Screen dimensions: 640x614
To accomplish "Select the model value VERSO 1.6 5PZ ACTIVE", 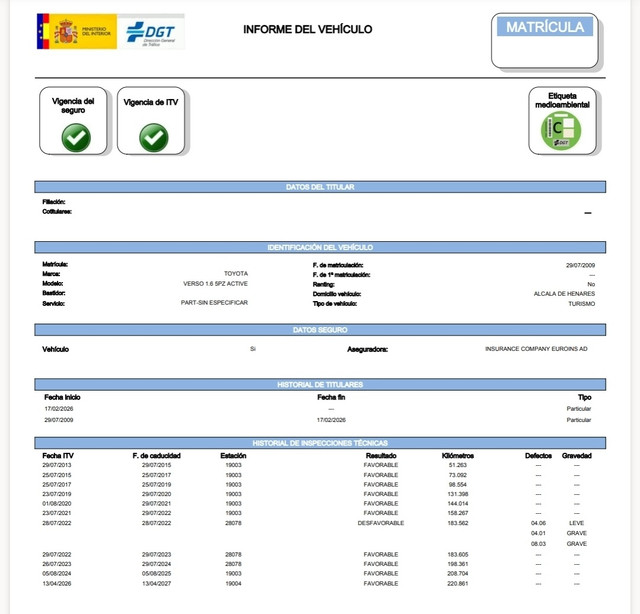I will [215, 283].
